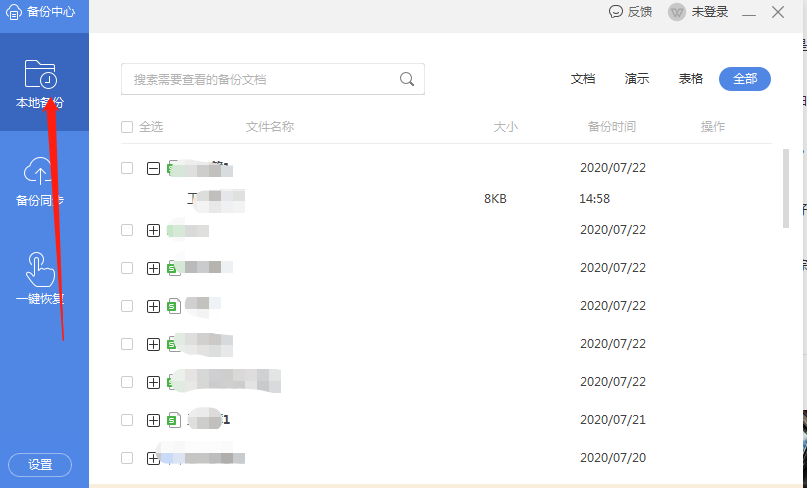Viewport: 807px width, 488px height.
Task: Tick checkbox of the third 2020/07/22 row
Action: [127, 268]
